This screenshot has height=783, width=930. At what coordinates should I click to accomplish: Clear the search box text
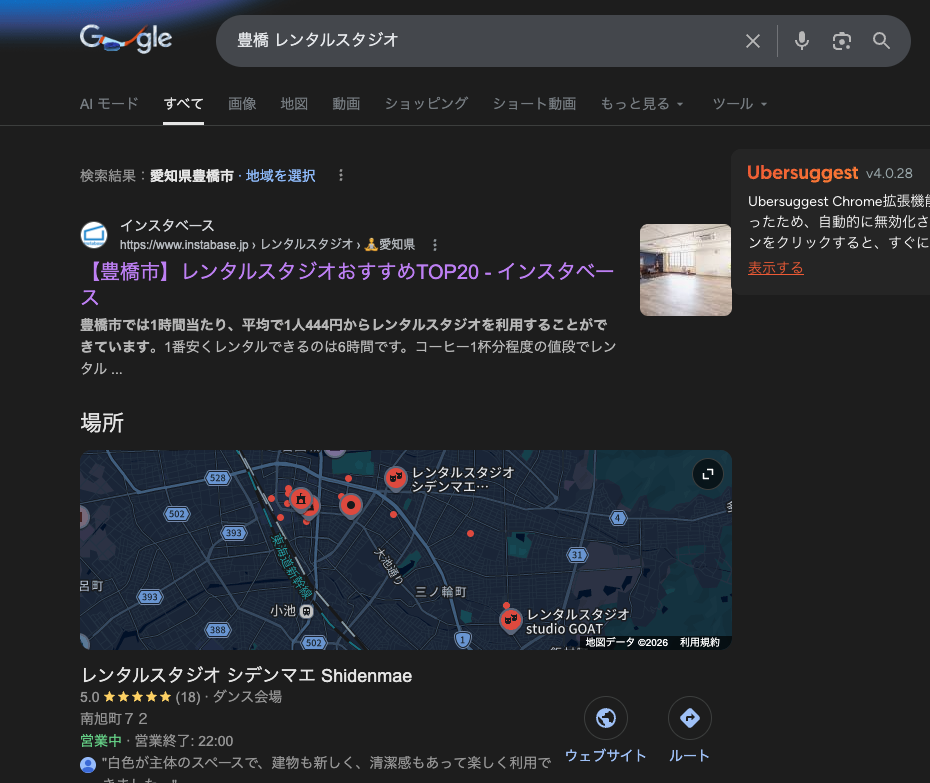(x=753, y=41)
